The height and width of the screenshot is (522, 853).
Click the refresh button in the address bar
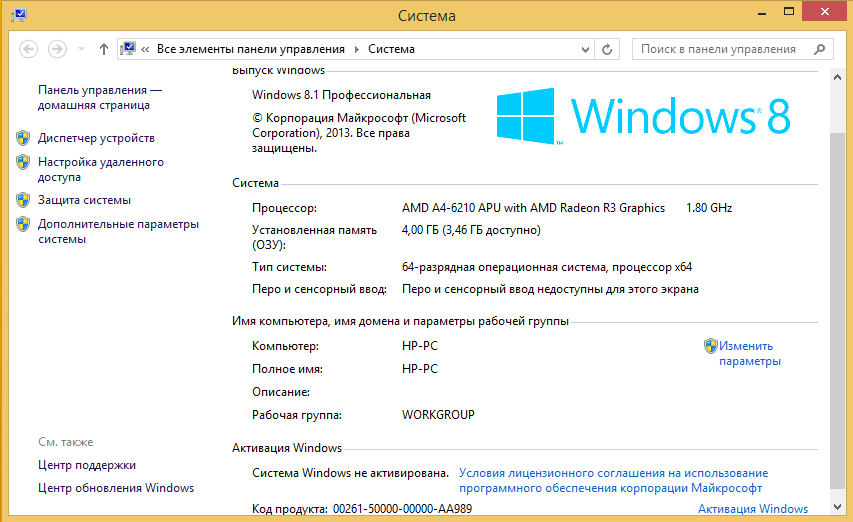(608, 49)
